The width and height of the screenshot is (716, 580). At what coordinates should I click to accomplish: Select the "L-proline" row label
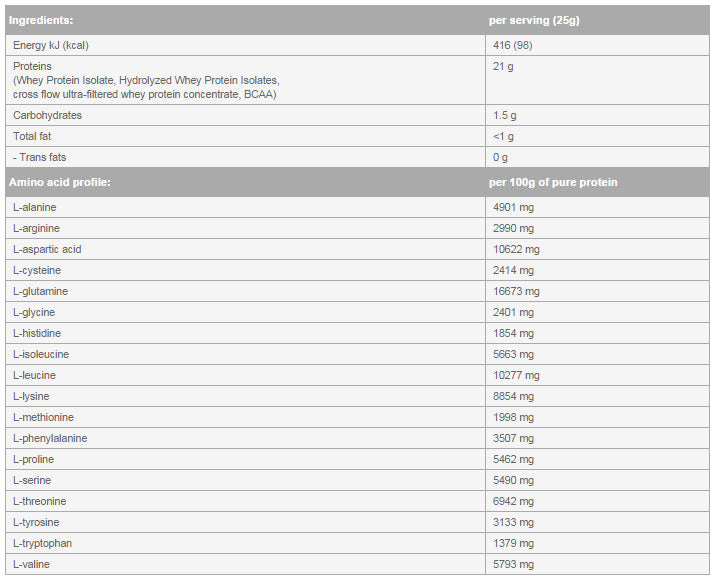[x=34, y=459]
